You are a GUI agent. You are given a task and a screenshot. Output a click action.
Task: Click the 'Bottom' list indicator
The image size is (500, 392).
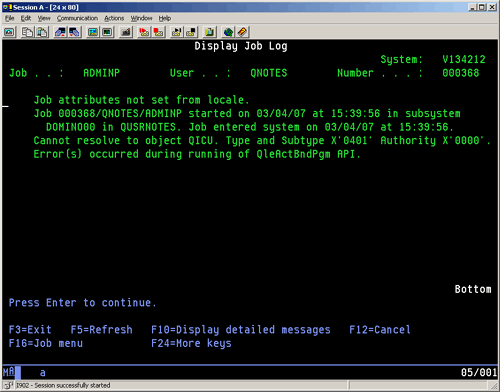point(473,289)
